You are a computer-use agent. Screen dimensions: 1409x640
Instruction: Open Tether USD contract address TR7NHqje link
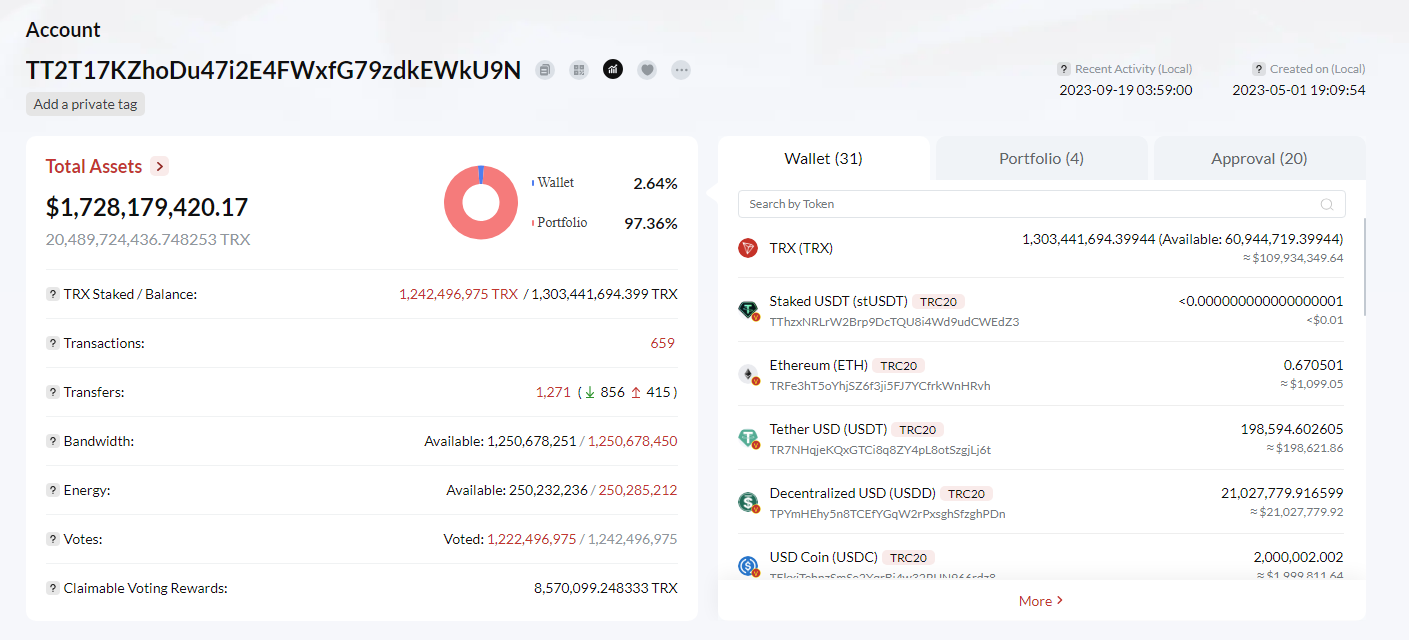click(880, 450)
